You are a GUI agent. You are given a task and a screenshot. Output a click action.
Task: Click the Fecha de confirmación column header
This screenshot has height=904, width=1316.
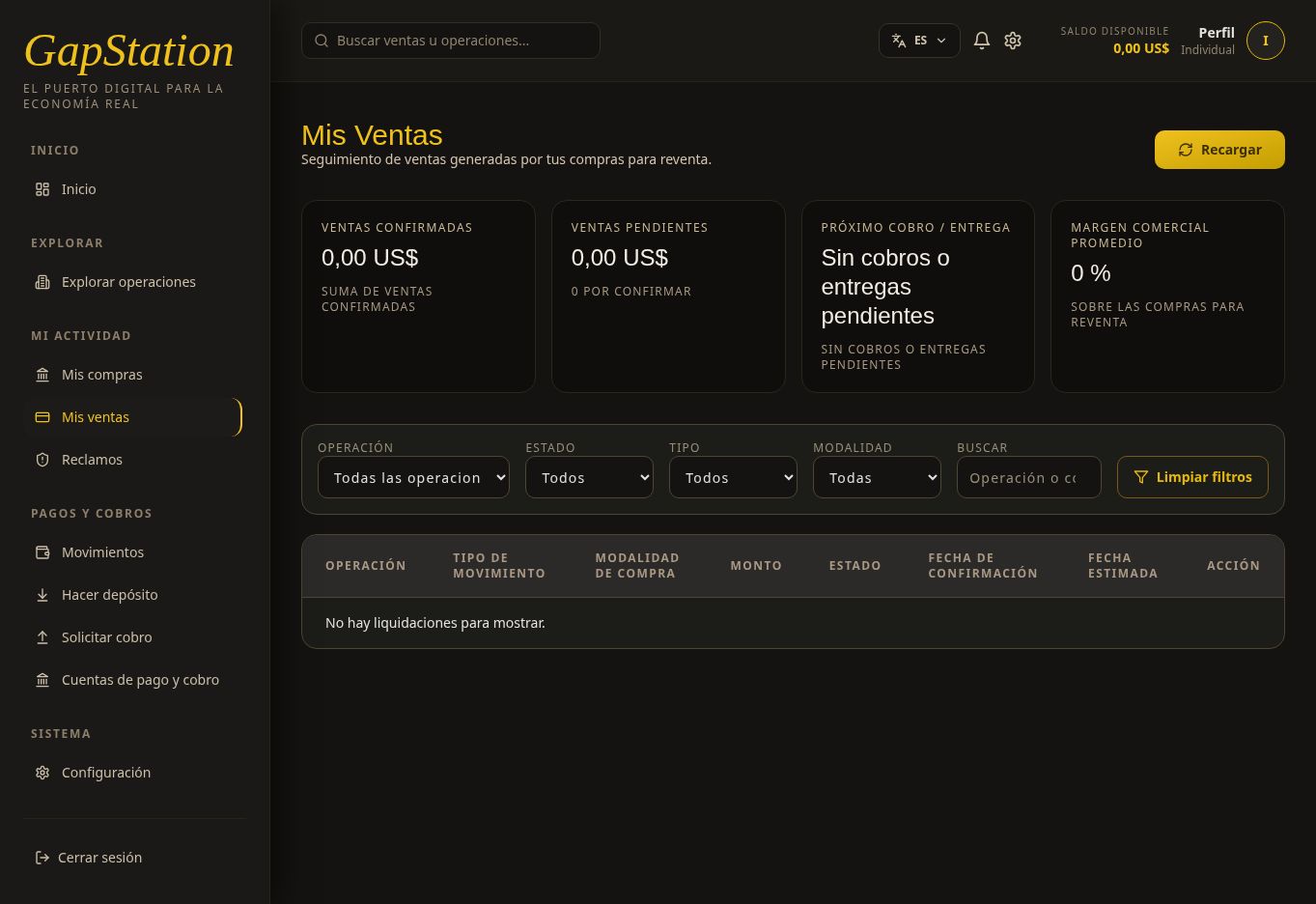coord(983,565)
